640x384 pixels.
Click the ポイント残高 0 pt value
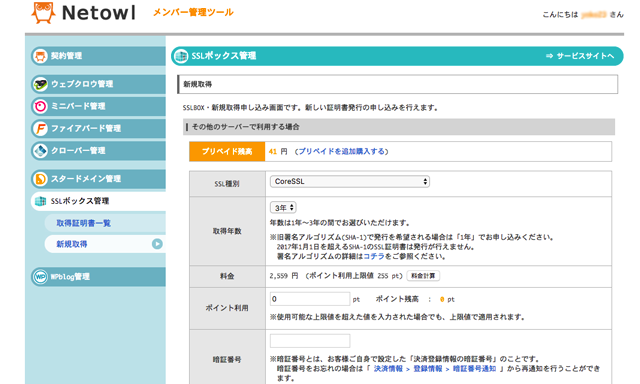coord(447,300)
